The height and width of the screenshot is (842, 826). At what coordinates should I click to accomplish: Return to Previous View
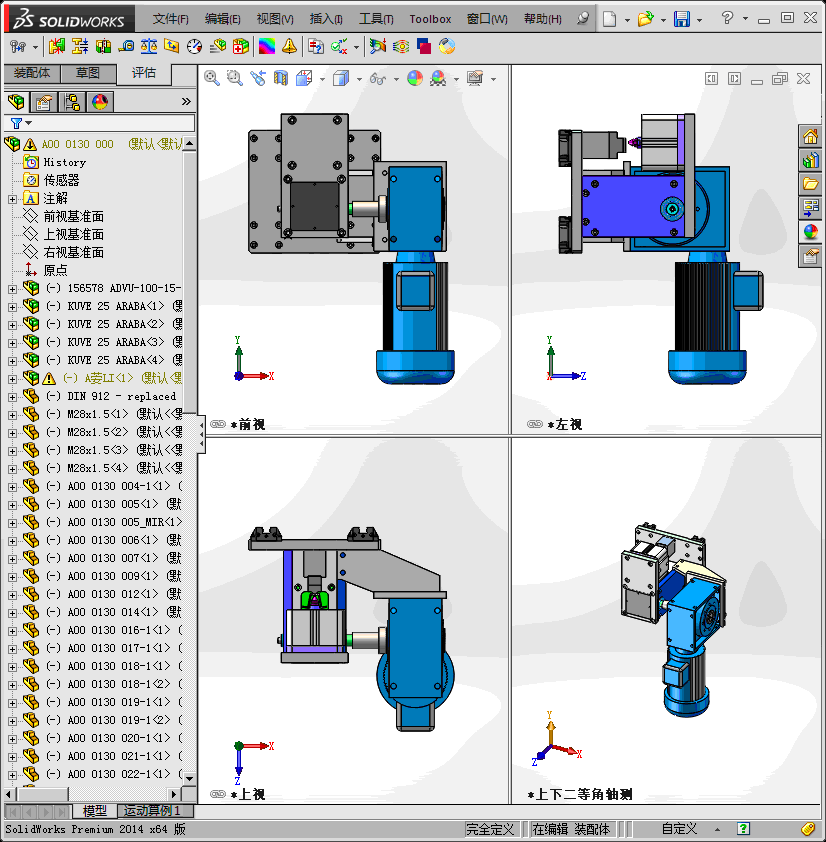point(258,78)
